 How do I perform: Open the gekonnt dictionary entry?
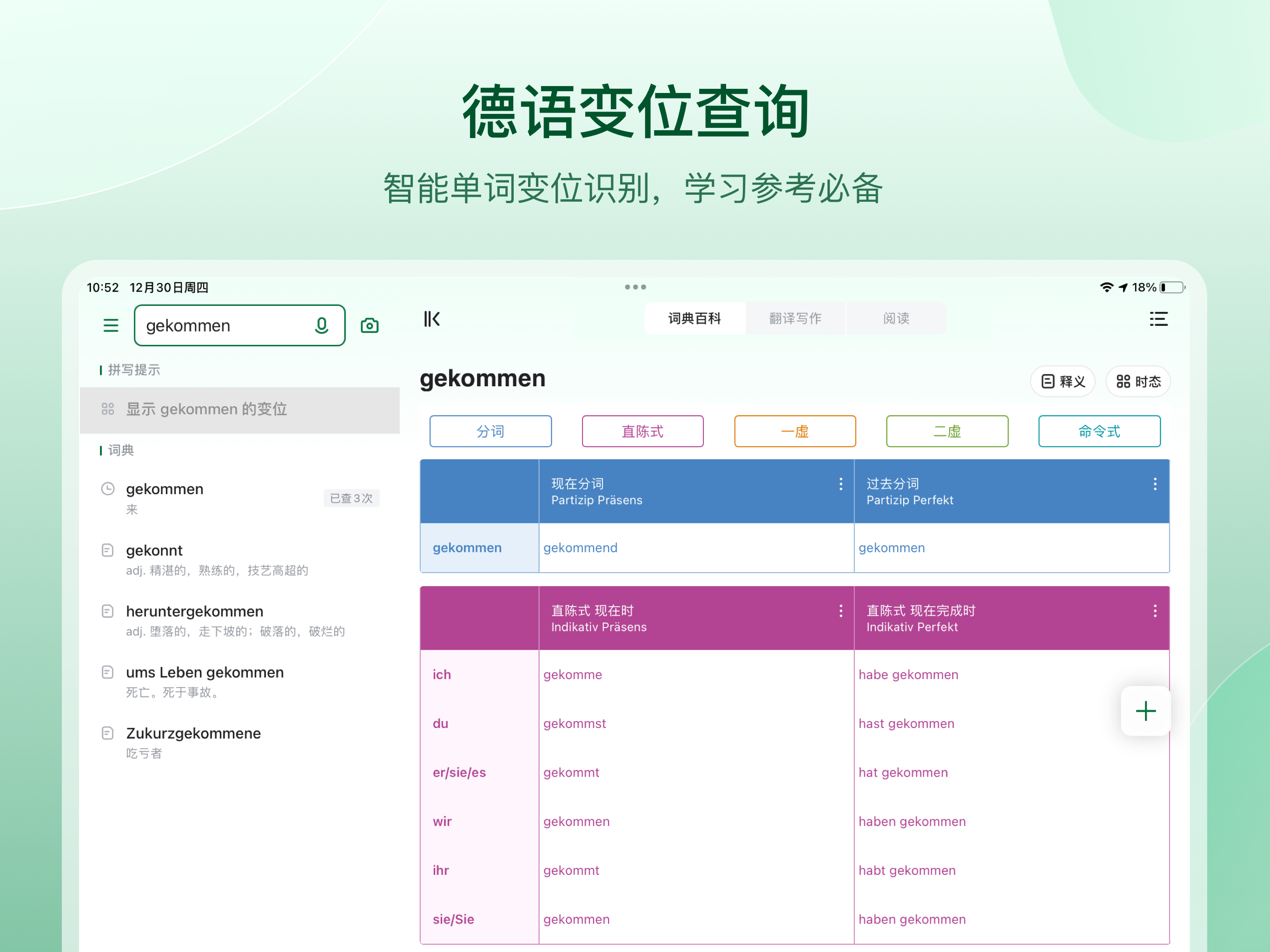click(240, 559)
